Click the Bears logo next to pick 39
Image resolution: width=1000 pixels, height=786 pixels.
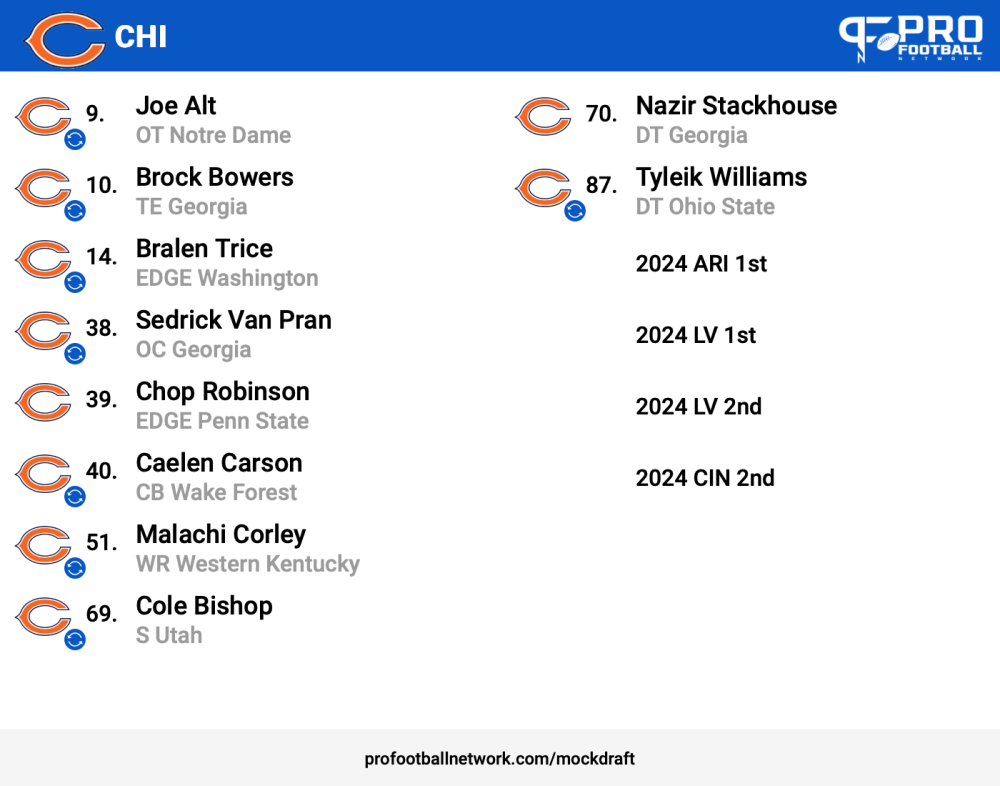coord(43,402)
